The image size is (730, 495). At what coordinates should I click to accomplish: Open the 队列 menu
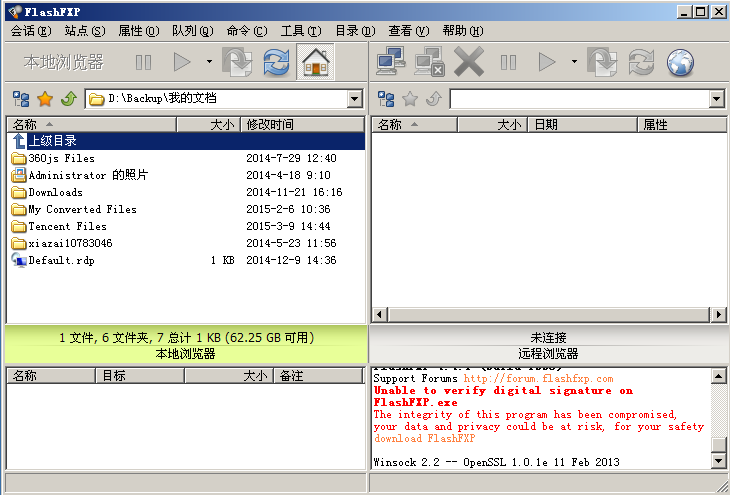pyautogui.click(x=193, y=31)
